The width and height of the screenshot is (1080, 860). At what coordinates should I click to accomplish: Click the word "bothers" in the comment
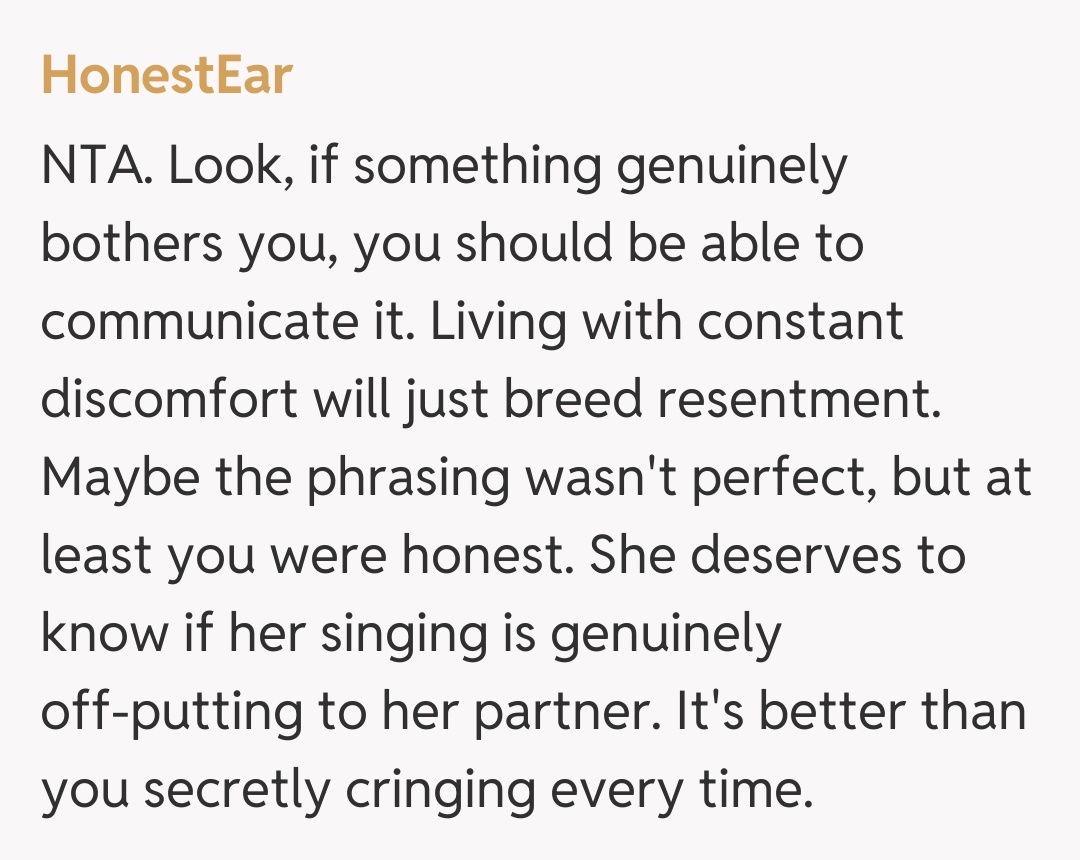(130, 245)
